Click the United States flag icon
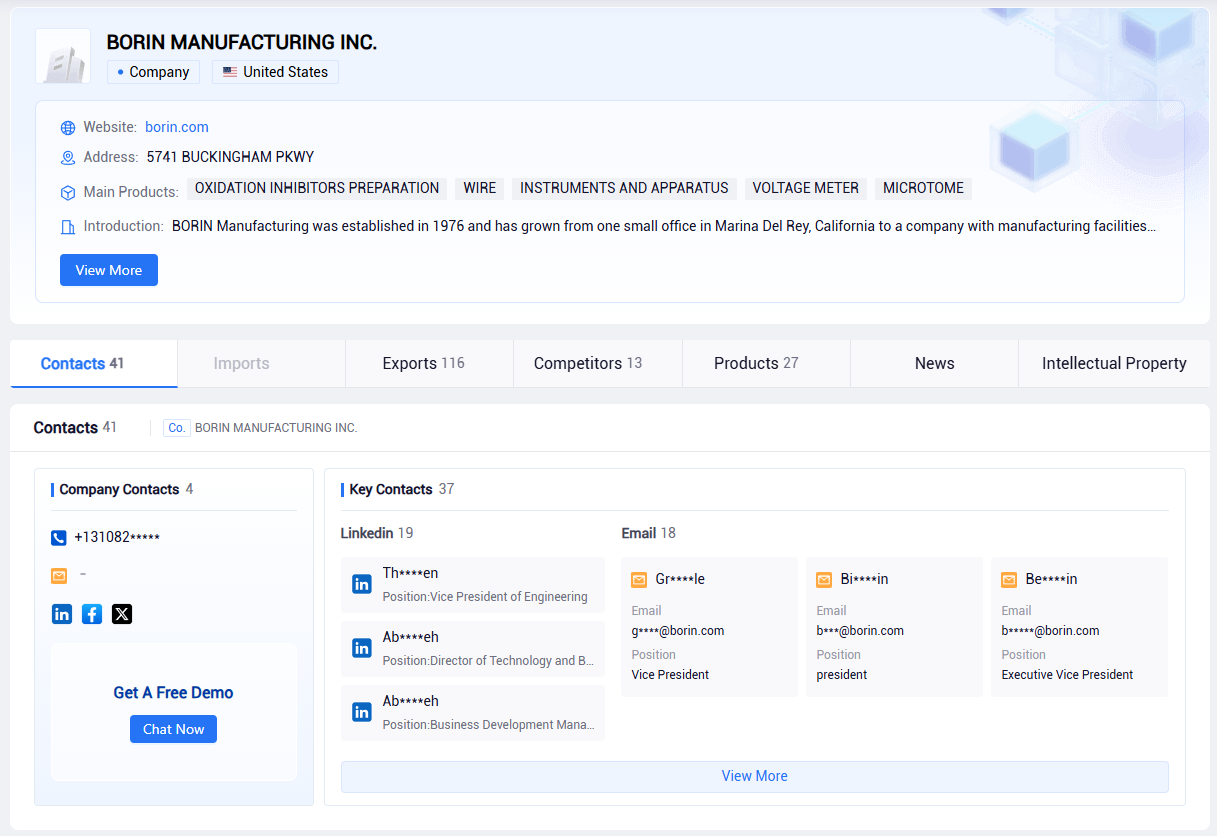 click(230, 72)
